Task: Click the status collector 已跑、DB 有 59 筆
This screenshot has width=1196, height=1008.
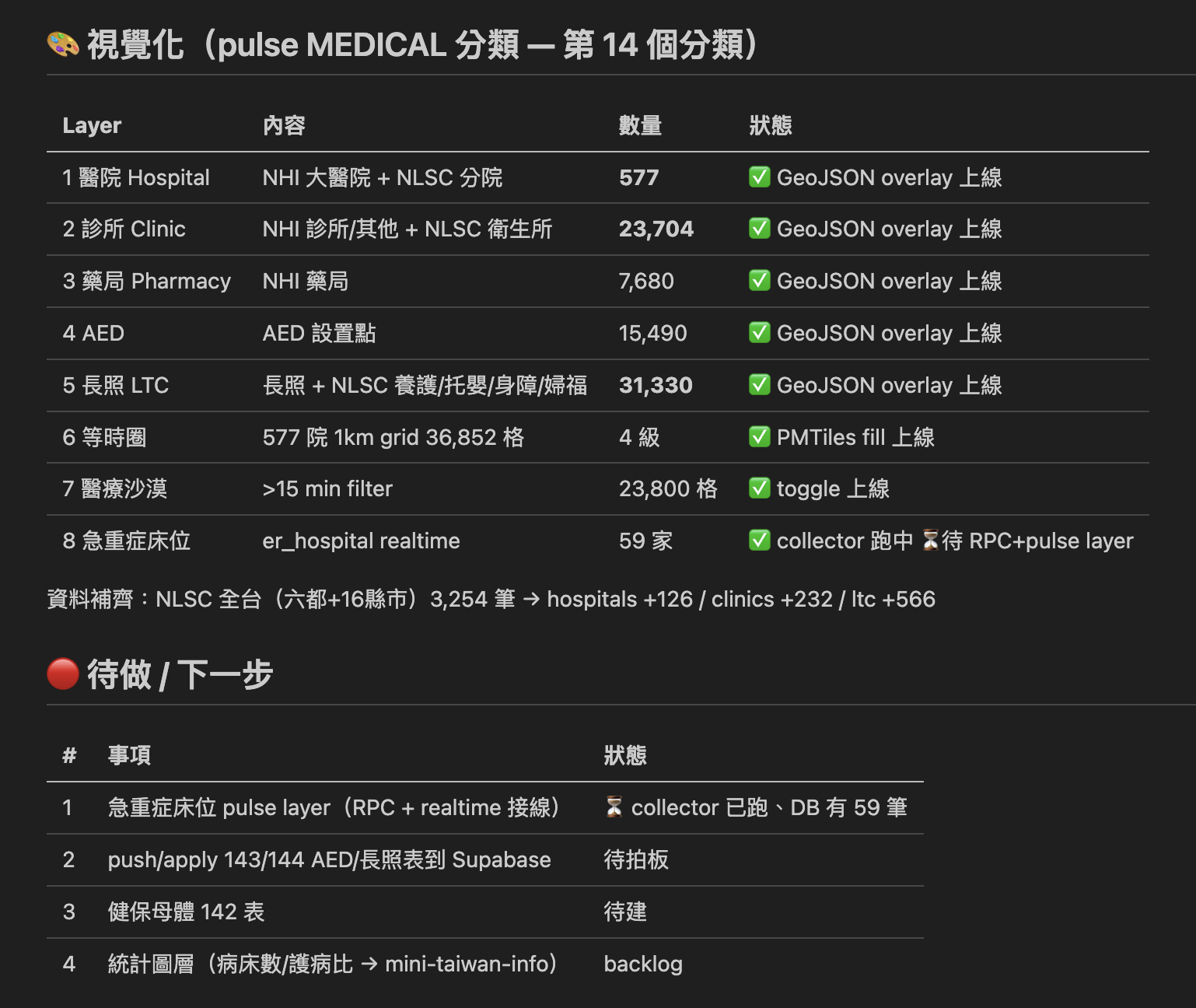Action: coord(769,807)
